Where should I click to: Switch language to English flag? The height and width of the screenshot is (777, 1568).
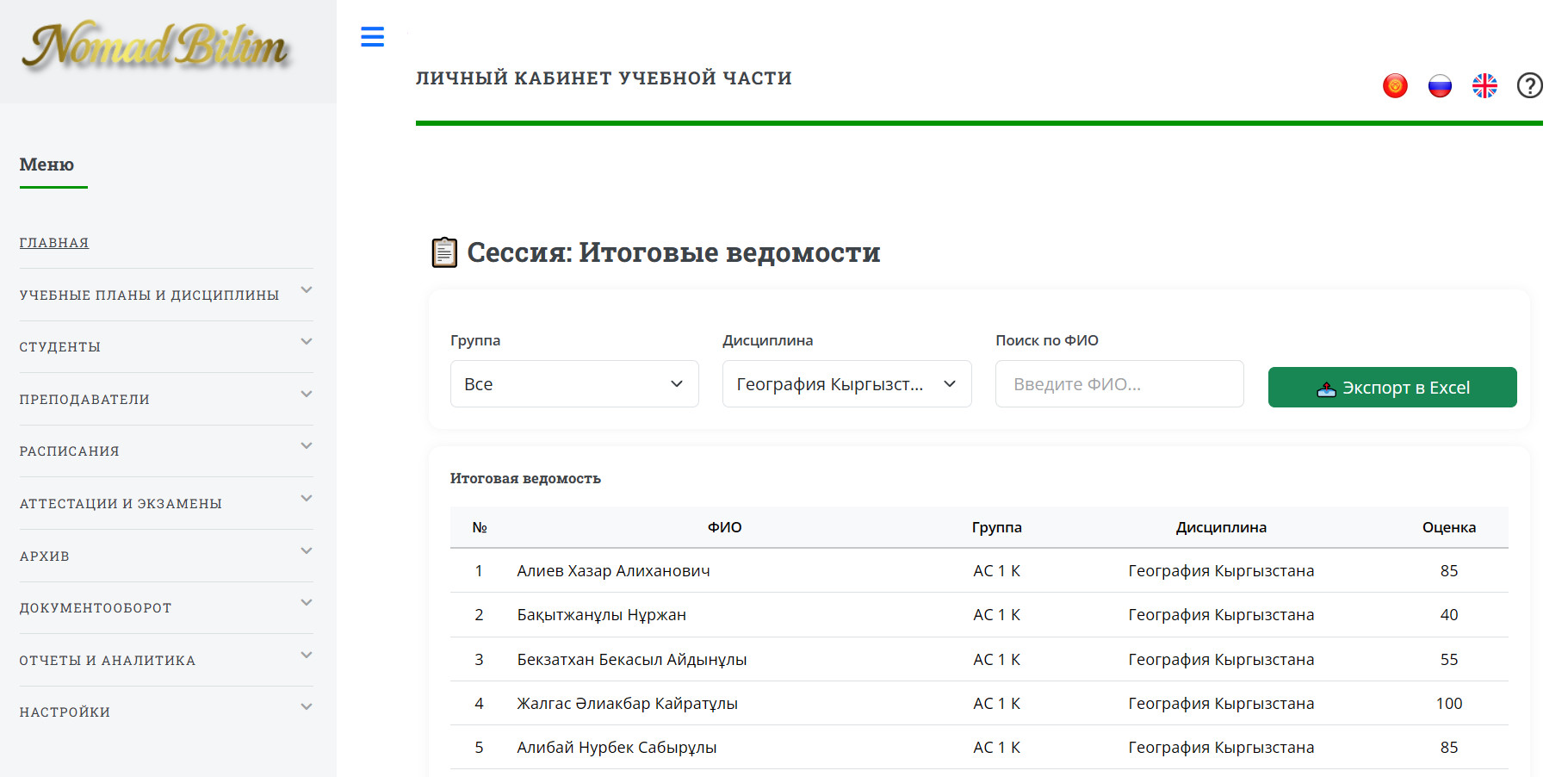(1484, 85)
